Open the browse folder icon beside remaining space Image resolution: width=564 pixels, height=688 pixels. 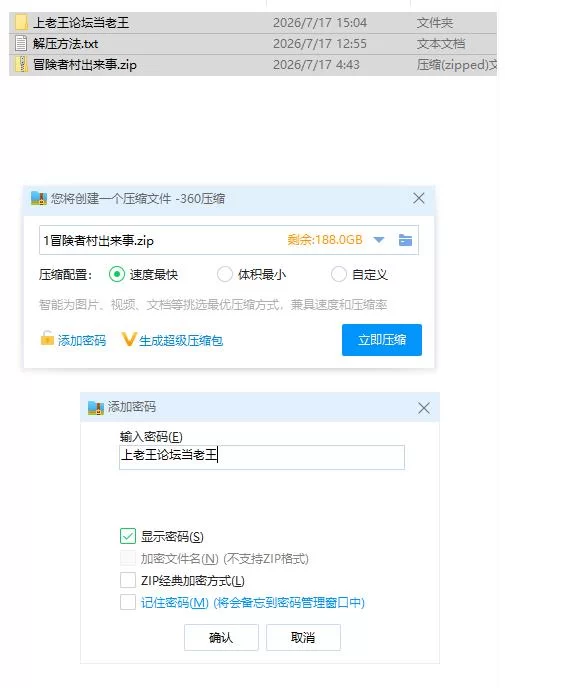point(405,240)
